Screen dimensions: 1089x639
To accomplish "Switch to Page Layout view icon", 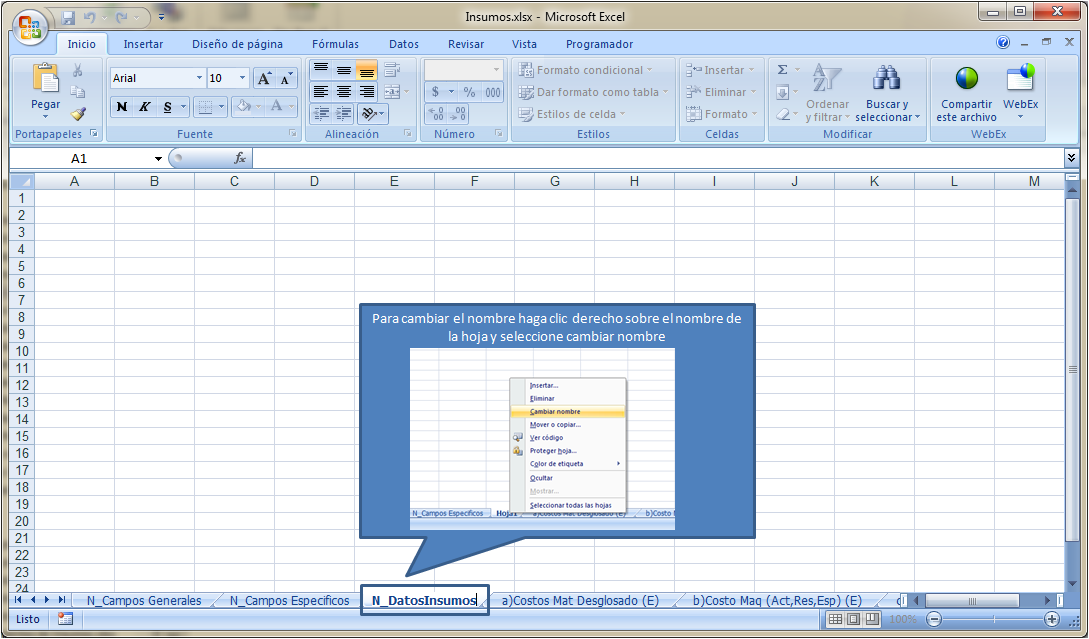I will click(854, 619).
